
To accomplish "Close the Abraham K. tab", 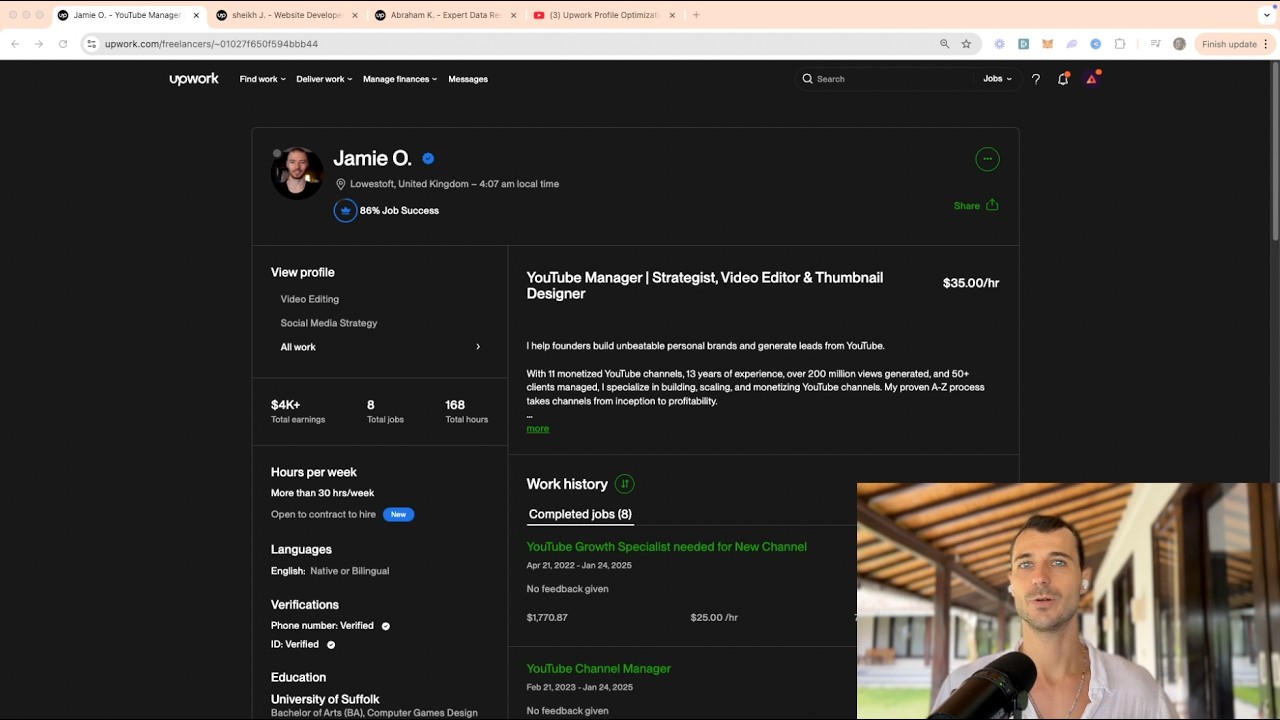I will pos(513,15).
